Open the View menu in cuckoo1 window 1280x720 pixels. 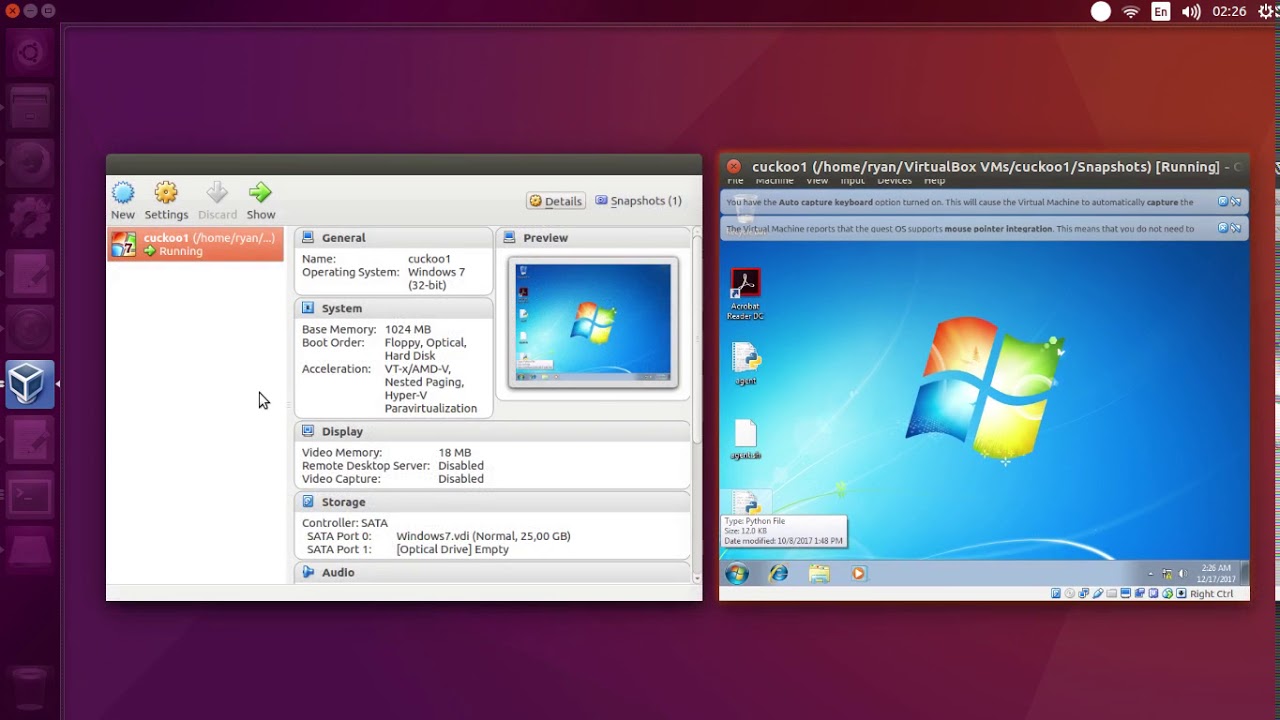817,181
